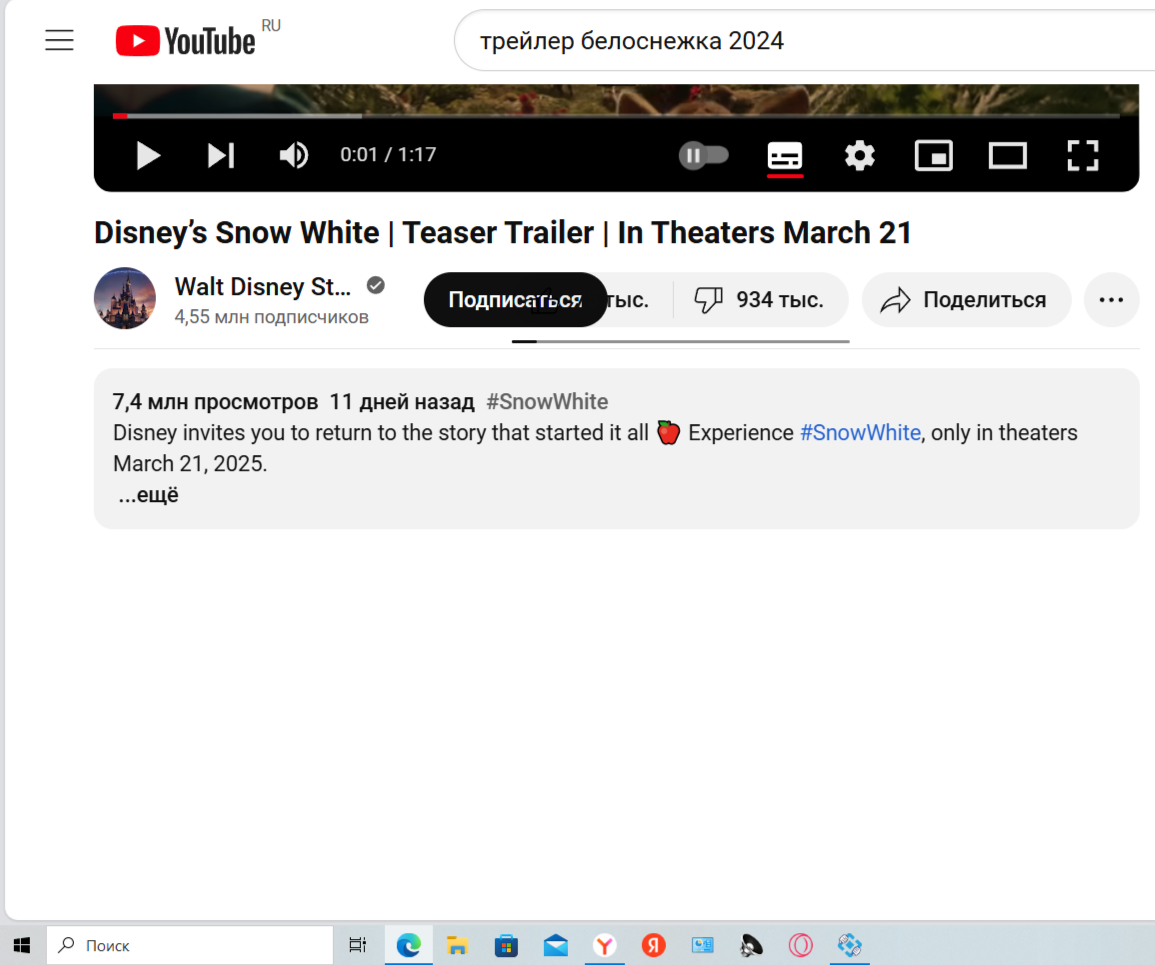The height and width of the screenshot is (965, 1155).
Task: Click the dislike thumbs-down button
Action: click(760, 300)
